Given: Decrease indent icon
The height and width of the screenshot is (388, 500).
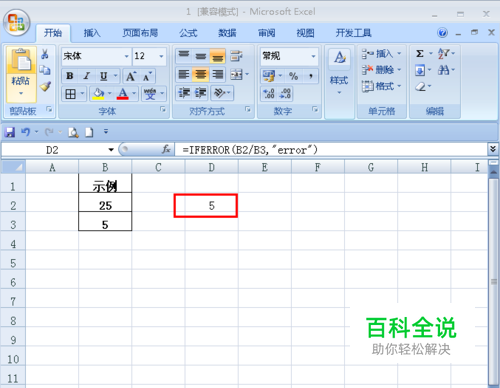Looking at the screenshot, I should pyautogui.click(x=184, y=93).
